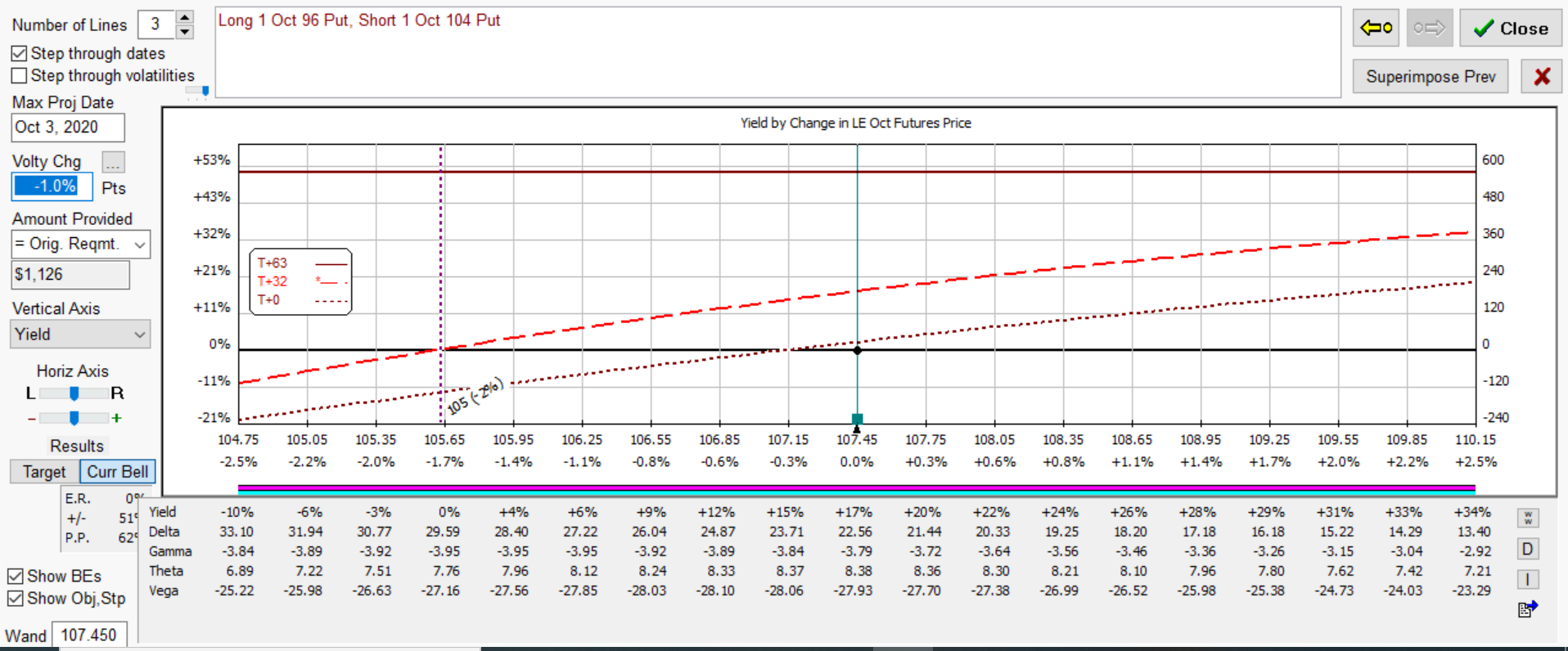This screenshot has width=1568, height=651.
Task: Click the Gamma row label
Action: coord(170,551)
